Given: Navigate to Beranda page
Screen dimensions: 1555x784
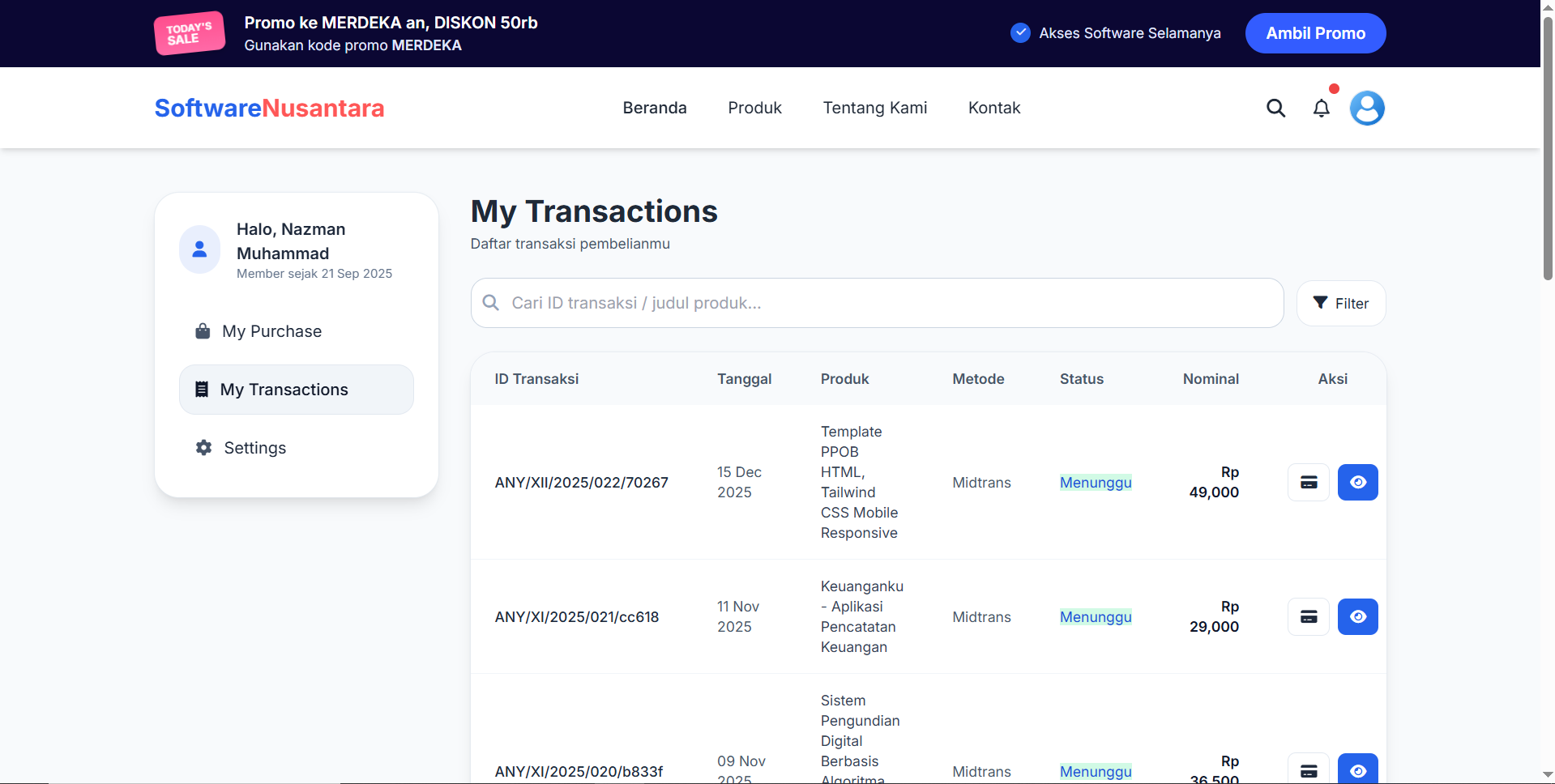Looking at the screenshot, I should coord(654,108).
